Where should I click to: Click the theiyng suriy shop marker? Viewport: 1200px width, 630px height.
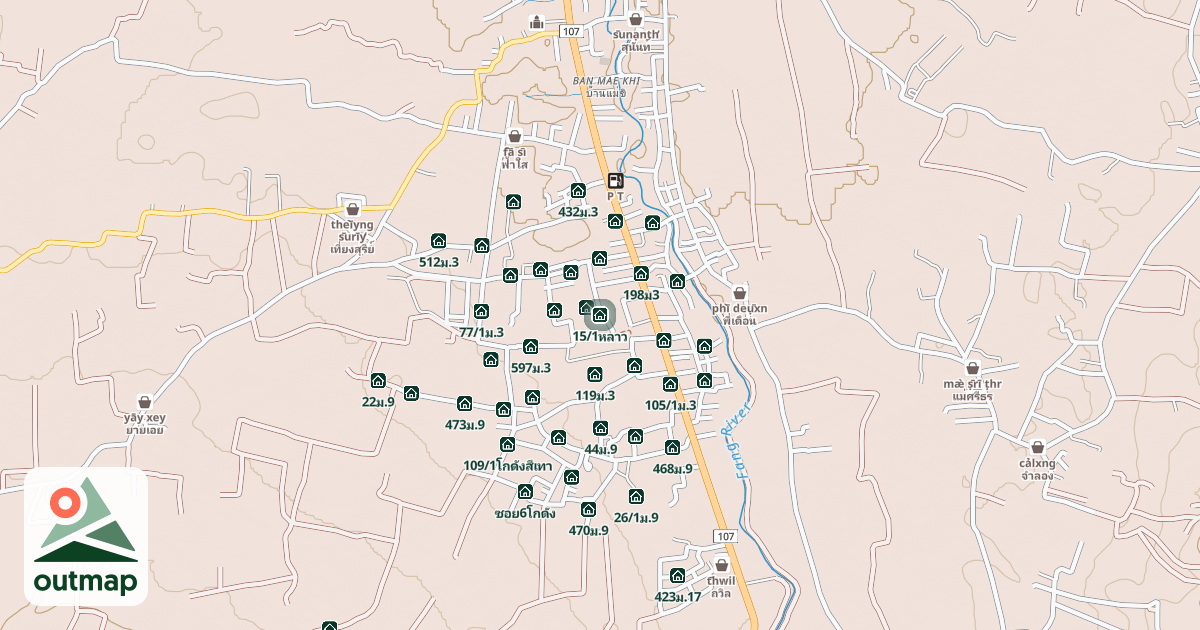coord(352,209)
